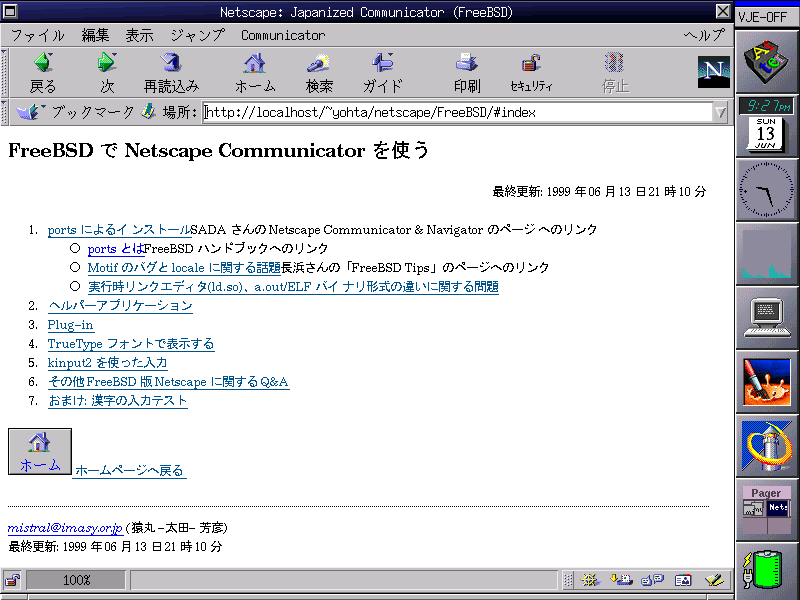Click the 100% progress bar in status bar
The height and width of the screenshot is (600, 800).
pos(76,580)
